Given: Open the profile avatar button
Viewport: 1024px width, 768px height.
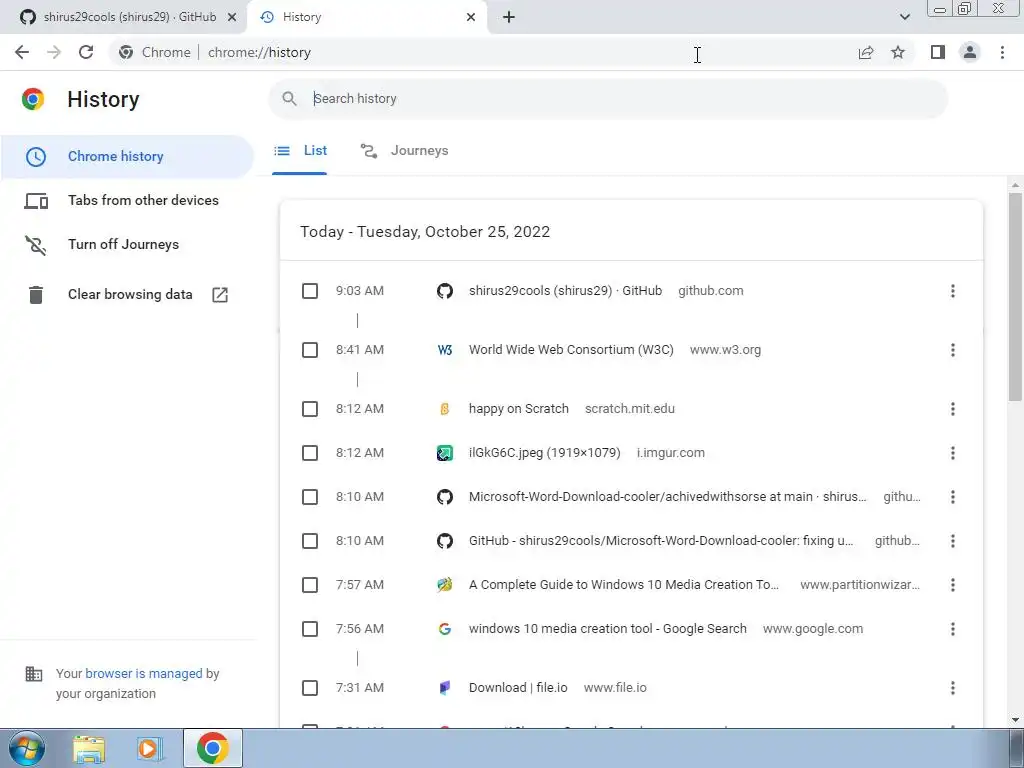Looking at the screenshot, I should tap(970, 52).
